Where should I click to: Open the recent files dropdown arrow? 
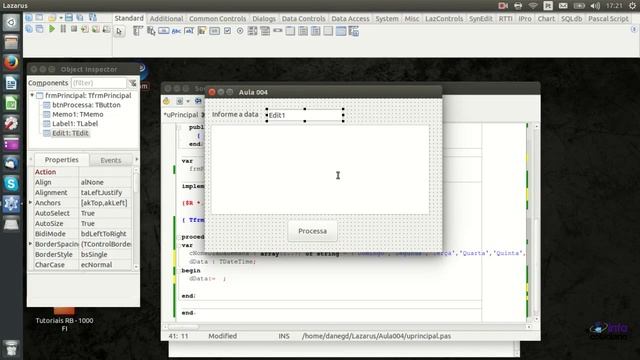61,18
